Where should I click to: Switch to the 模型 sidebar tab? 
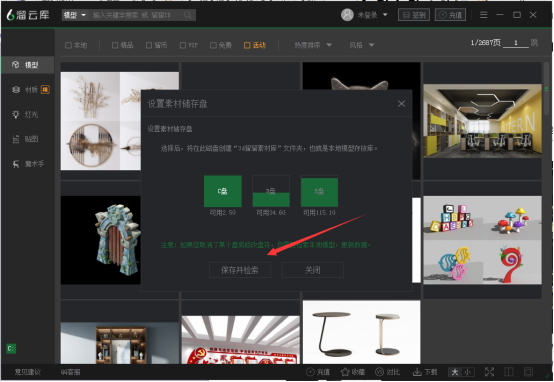[28, 65]
